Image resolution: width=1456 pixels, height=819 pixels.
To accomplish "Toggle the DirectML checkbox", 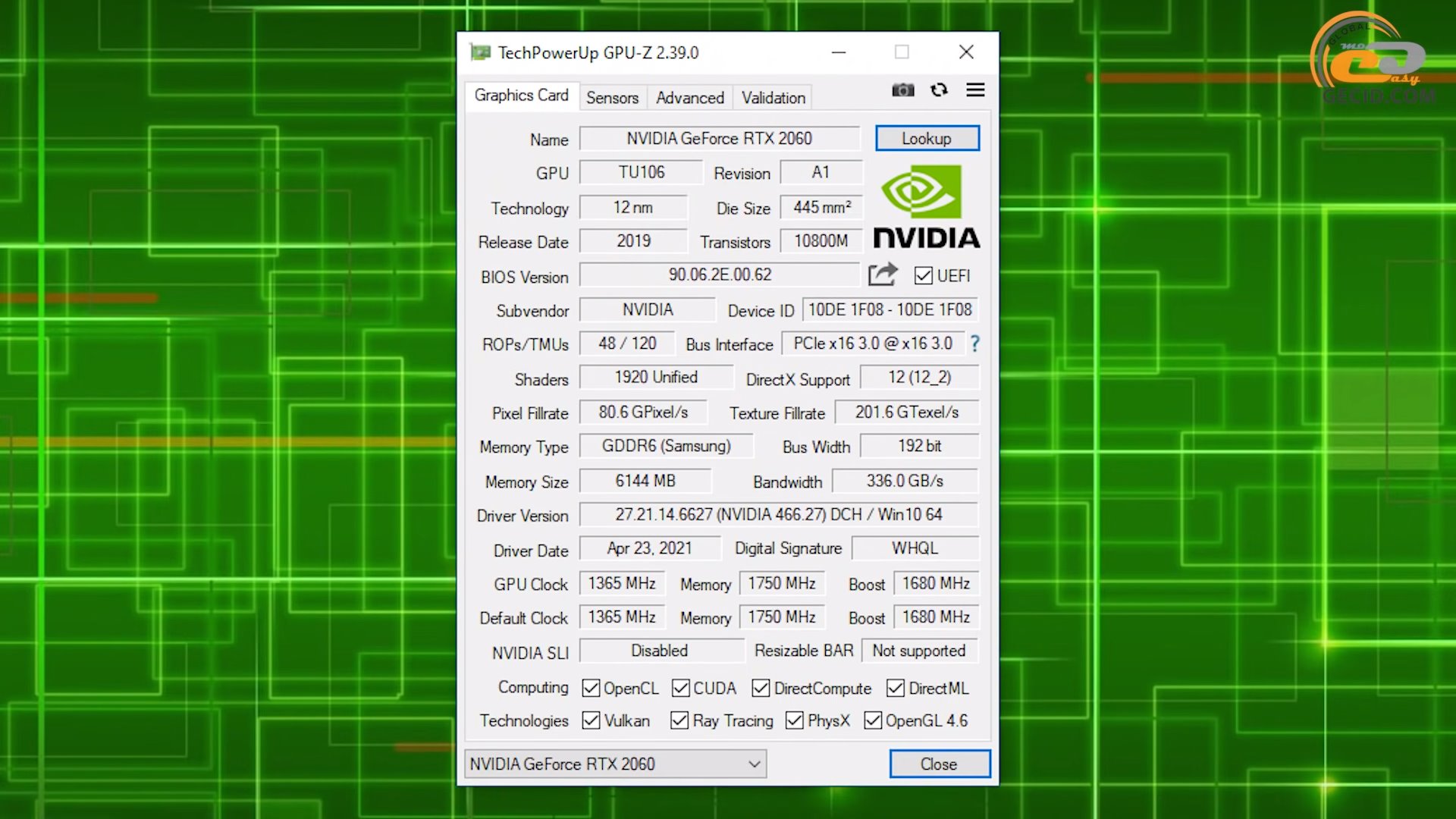I will 896,688.
